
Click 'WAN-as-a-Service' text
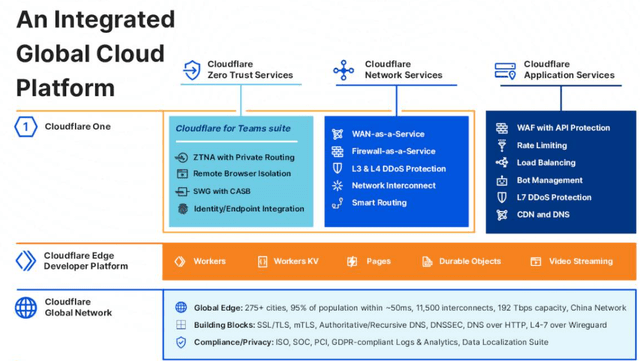tap(388, 134)
